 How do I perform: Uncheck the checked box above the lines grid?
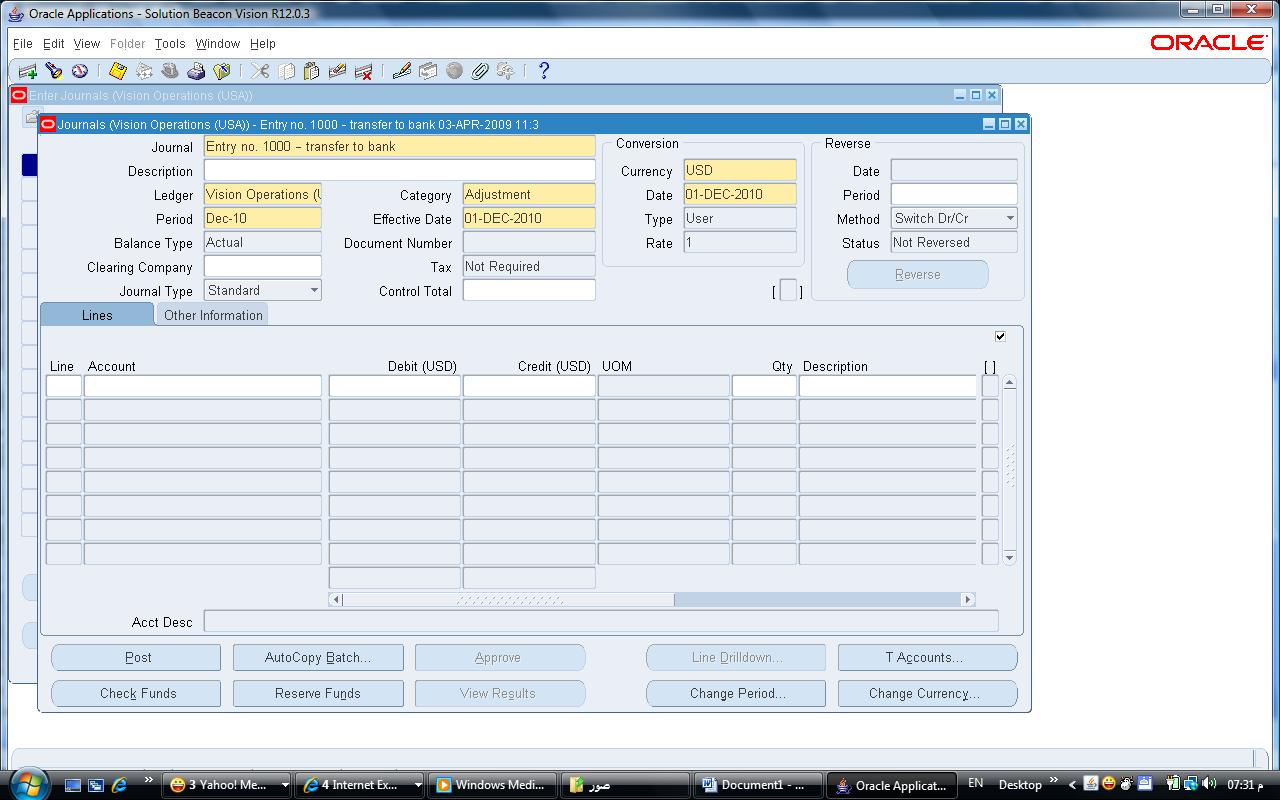pyautogui.click(x=1000, y=336)
